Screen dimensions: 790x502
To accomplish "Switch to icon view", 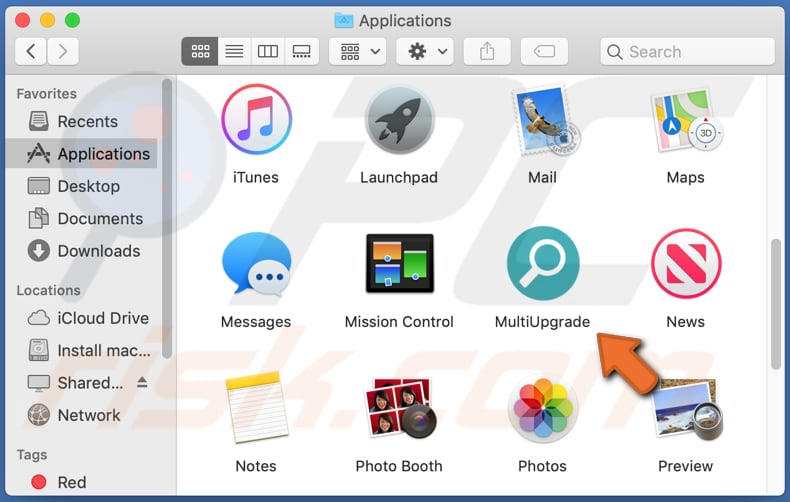I will tap(200, 51).
